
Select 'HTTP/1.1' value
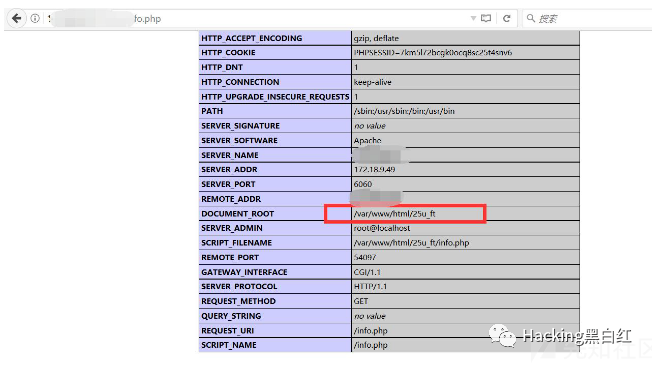pyautogui.click(x=370, y=287)
